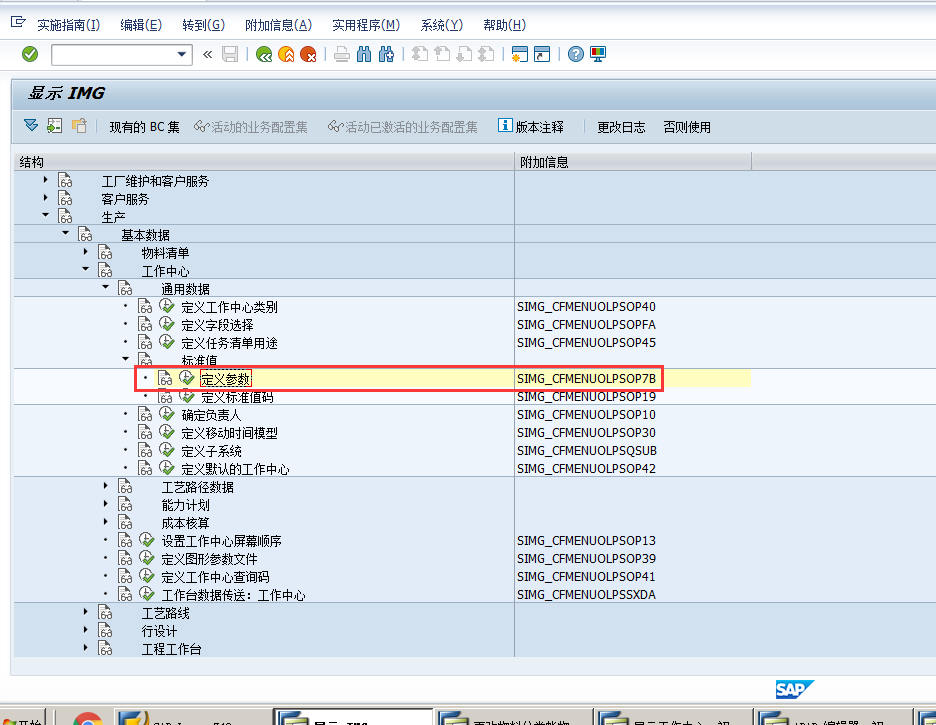This screenshot has width=936, height=725.
Task: Click the Enter (green checkmark) icon
Action: pyautogui.click(x=28, y=54)
